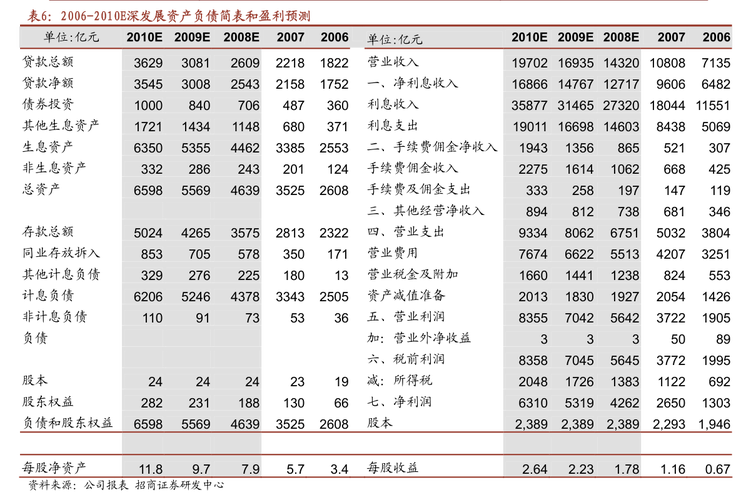751x500 pixels.
Task: Click the cell containing 110
Action: pyautogui.click(x=152, y=318)
